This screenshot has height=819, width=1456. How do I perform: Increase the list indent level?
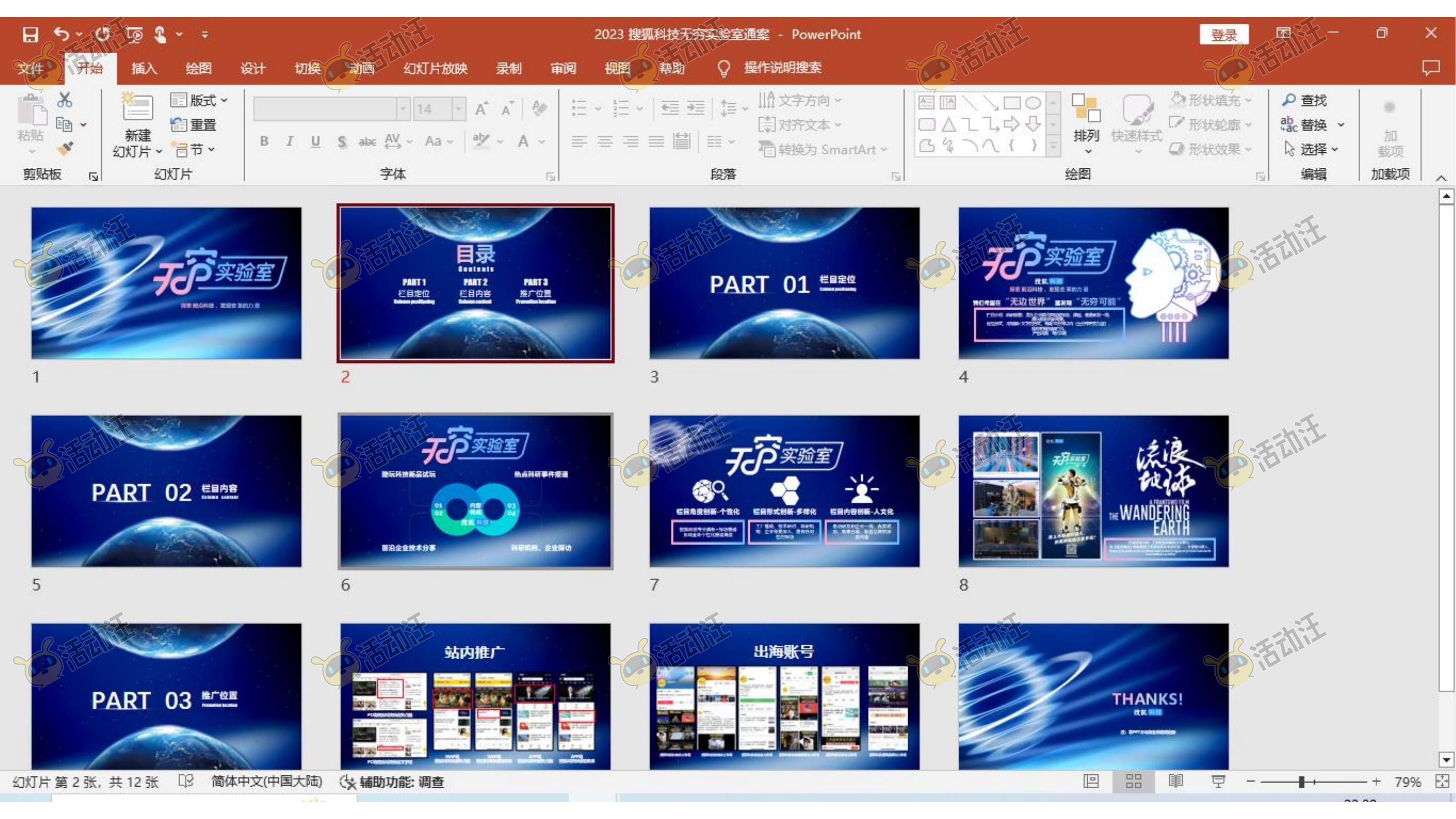click(695, 107)
